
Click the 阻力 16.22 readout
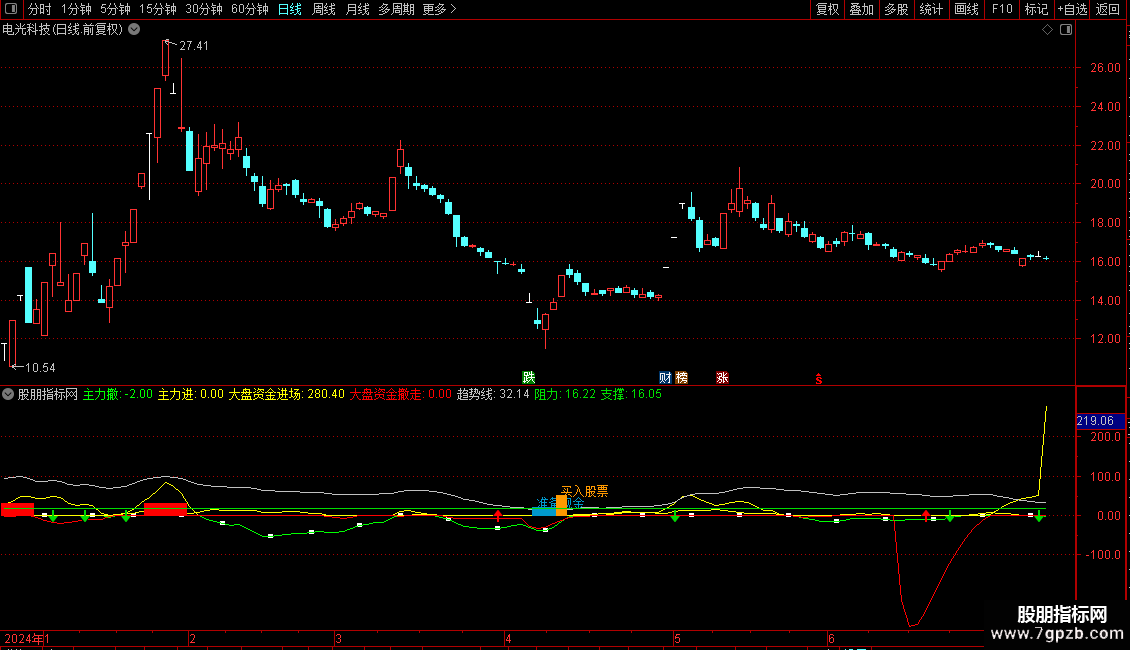click(565, 394)
